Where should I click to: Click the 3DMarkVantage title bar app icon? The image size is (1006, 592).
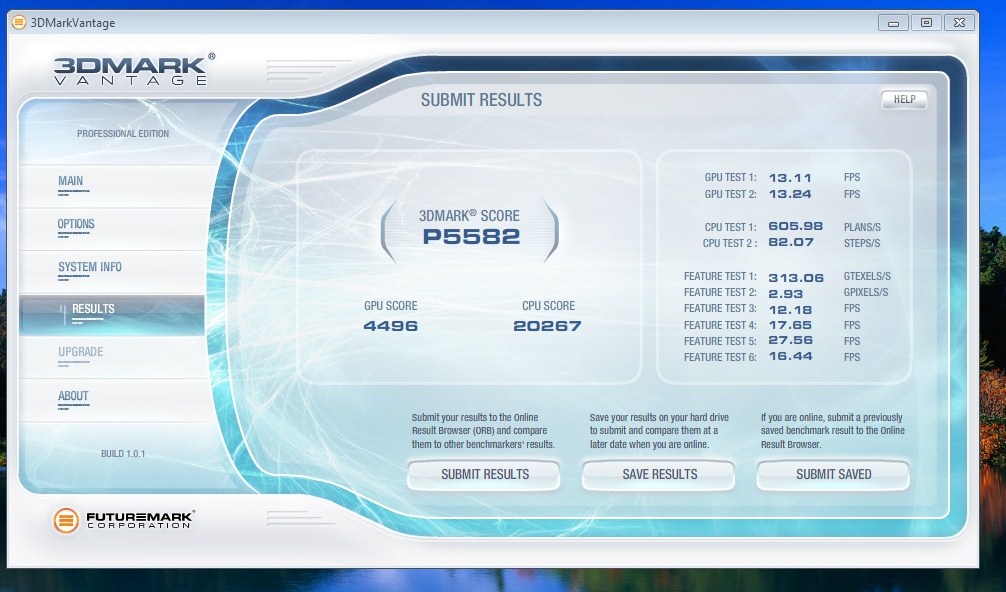(19, 22)
